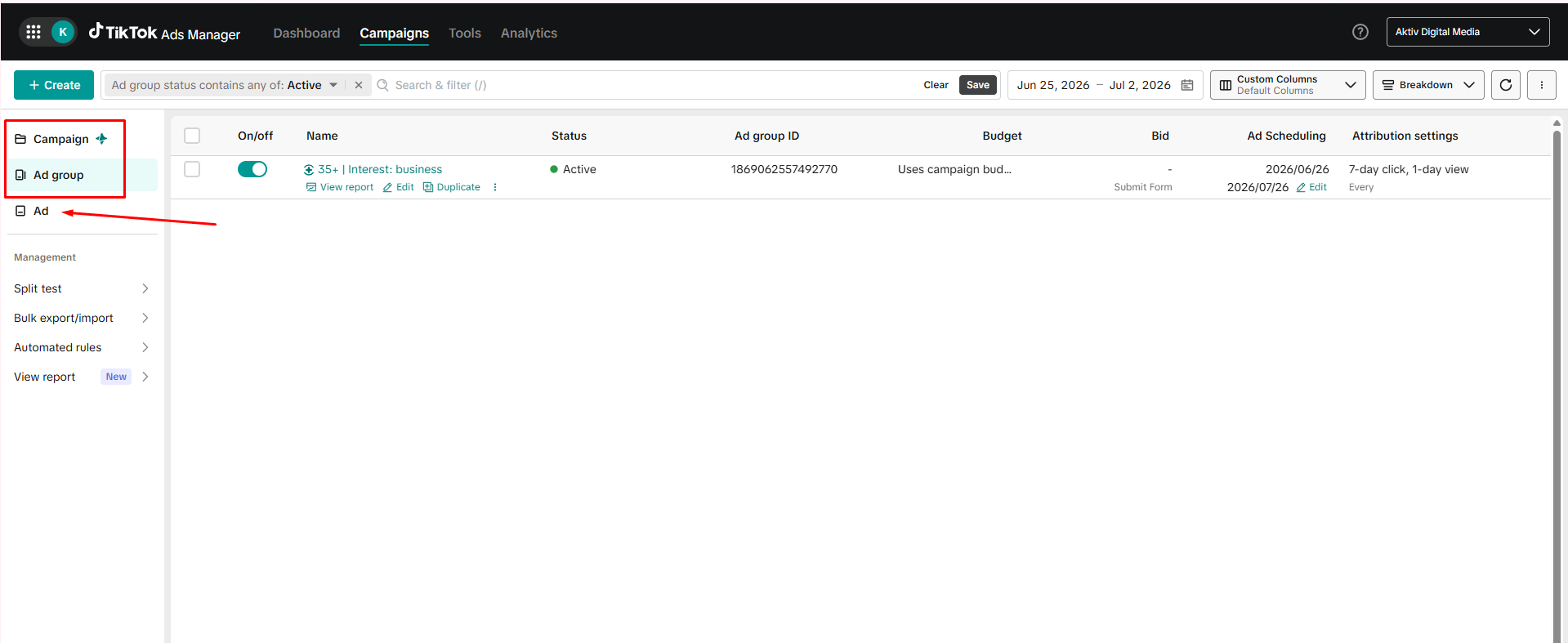1568x643 pixels.
Task: Open the Analytics tab
Action: tap(529, 33)
